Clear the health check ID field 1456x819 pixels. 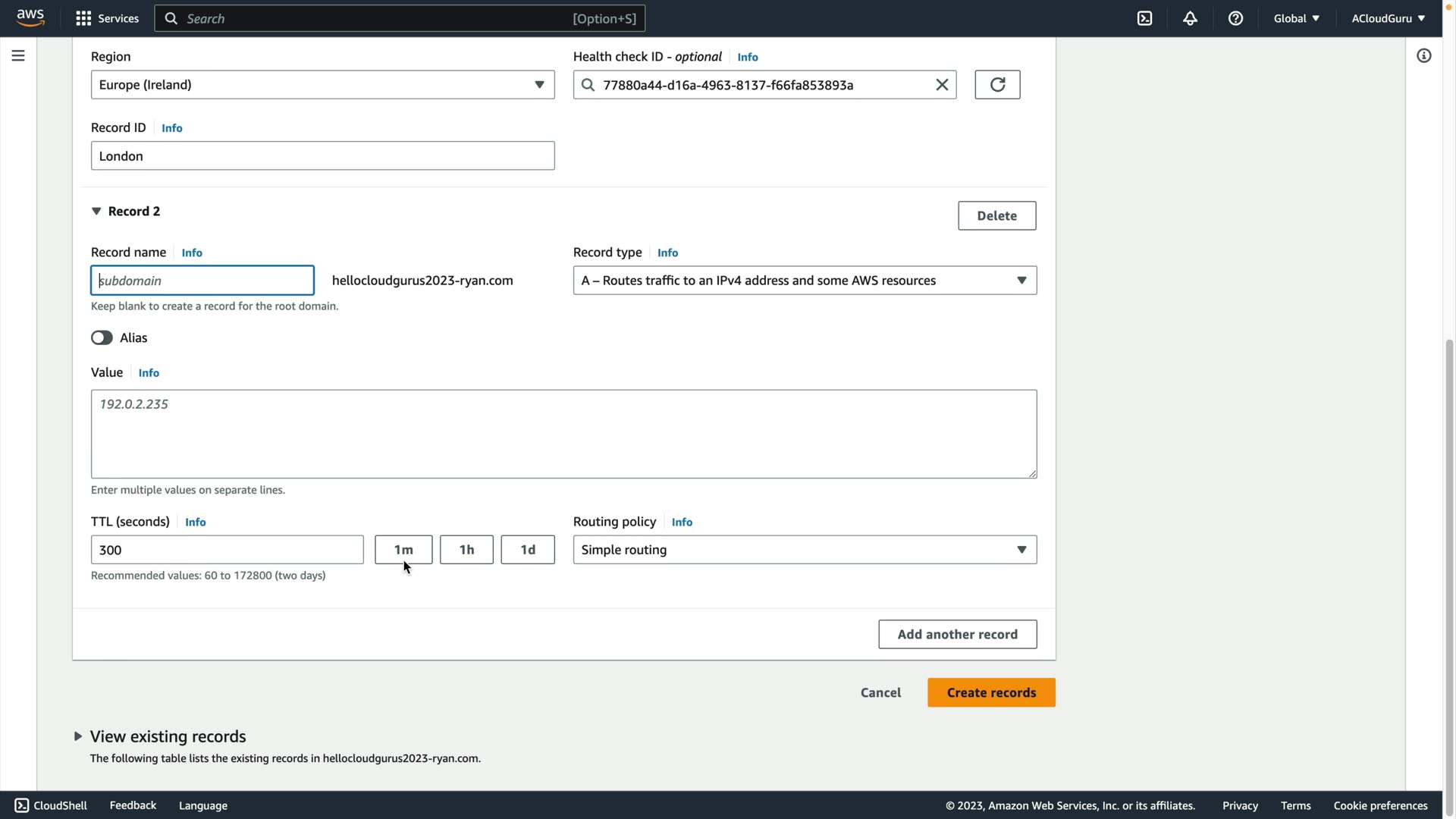(x=942, y=85)
